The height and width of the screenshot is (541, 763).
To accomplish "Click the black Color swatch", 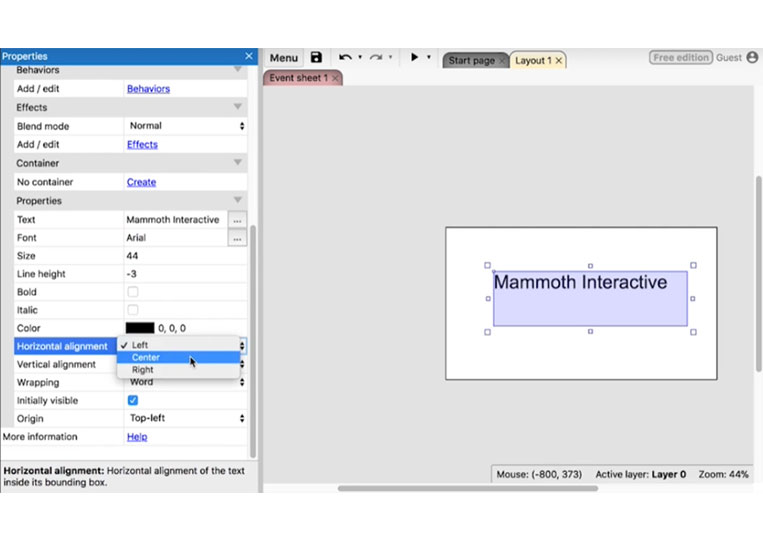I will tap(140, 328).
